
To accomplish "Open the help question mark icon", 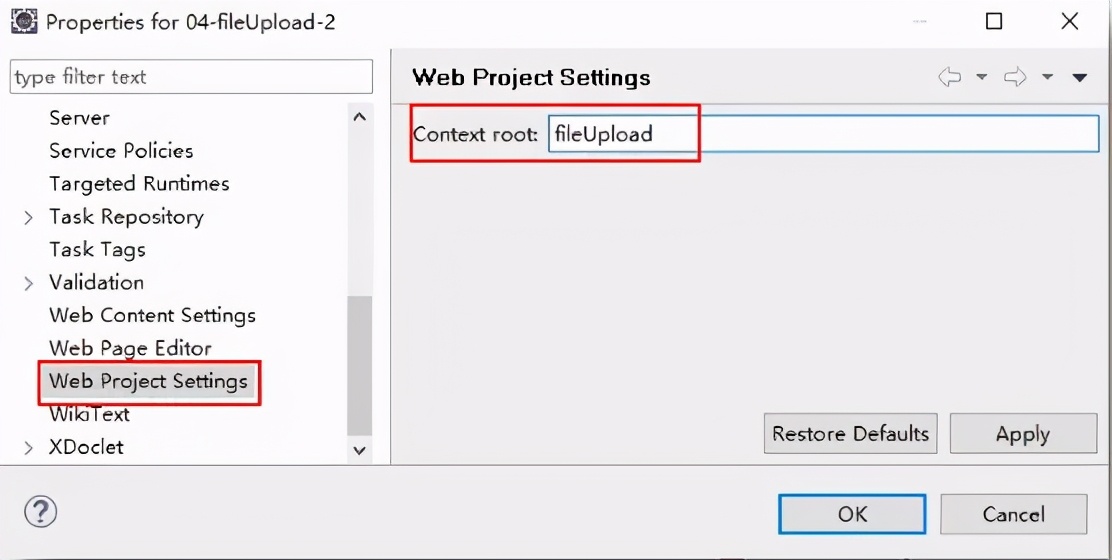I will [40, 513].
